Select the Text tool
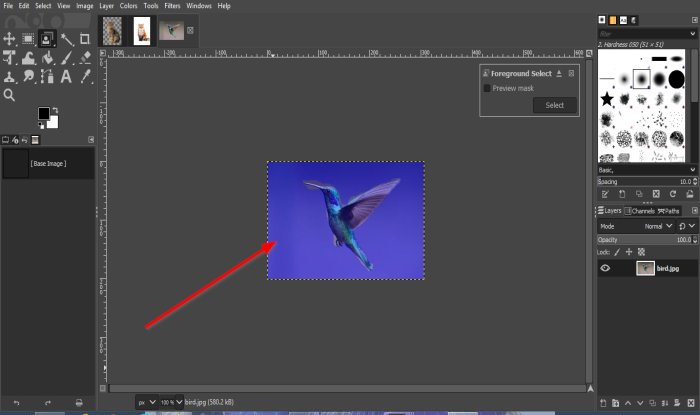 (66, 77)
